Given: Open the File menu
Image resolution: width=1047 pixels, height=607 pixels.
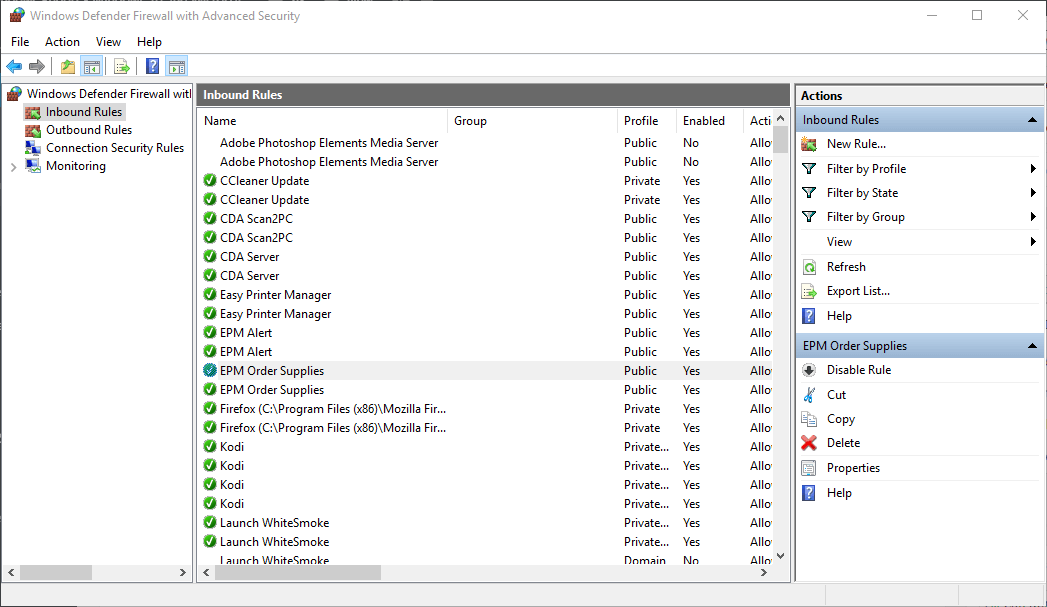Looking at the screenshot, I should click(19, 42).
